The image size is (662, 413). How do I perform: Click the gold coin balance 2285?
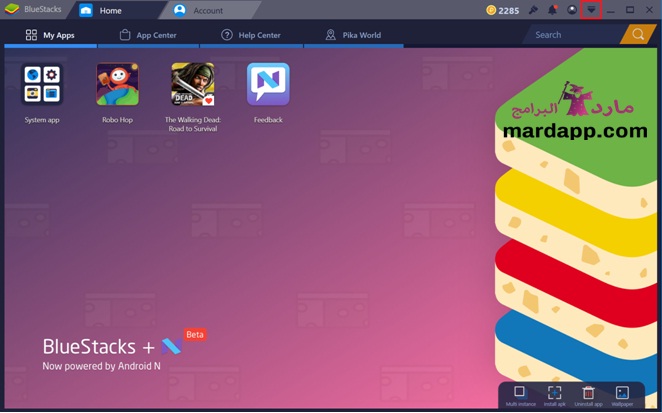click(502, 10)
